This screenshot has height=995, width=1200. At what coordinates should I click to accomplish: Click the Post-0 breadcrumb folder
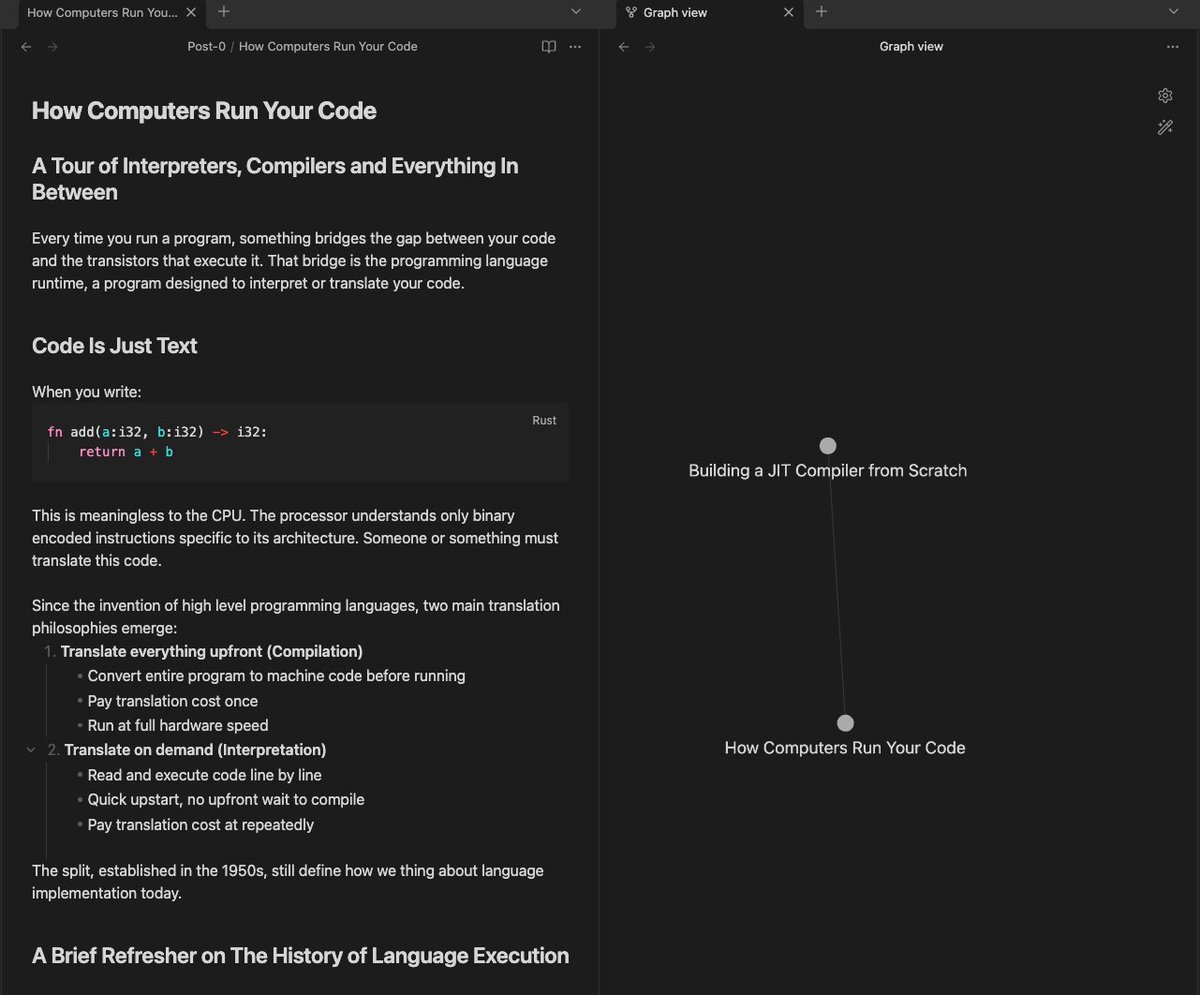tap(207, 46)
